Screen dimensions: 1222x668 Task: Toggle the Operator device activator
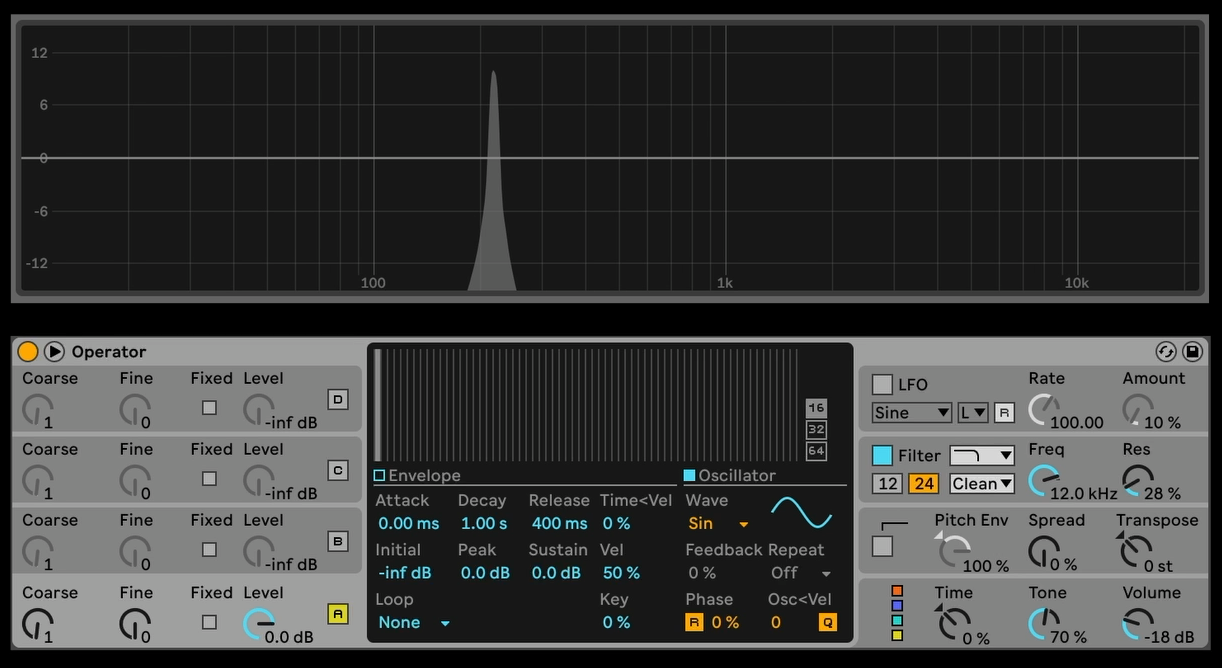coord(28,352)
